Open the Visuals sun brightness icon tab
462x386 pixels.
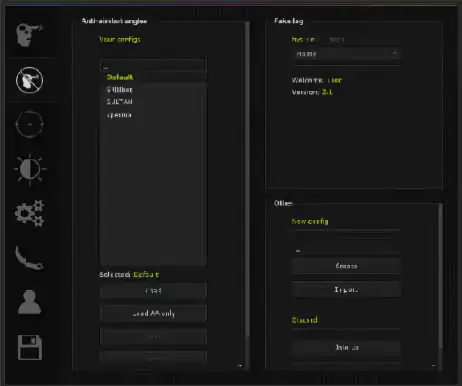pyautogui.click(x=30, y=169)
